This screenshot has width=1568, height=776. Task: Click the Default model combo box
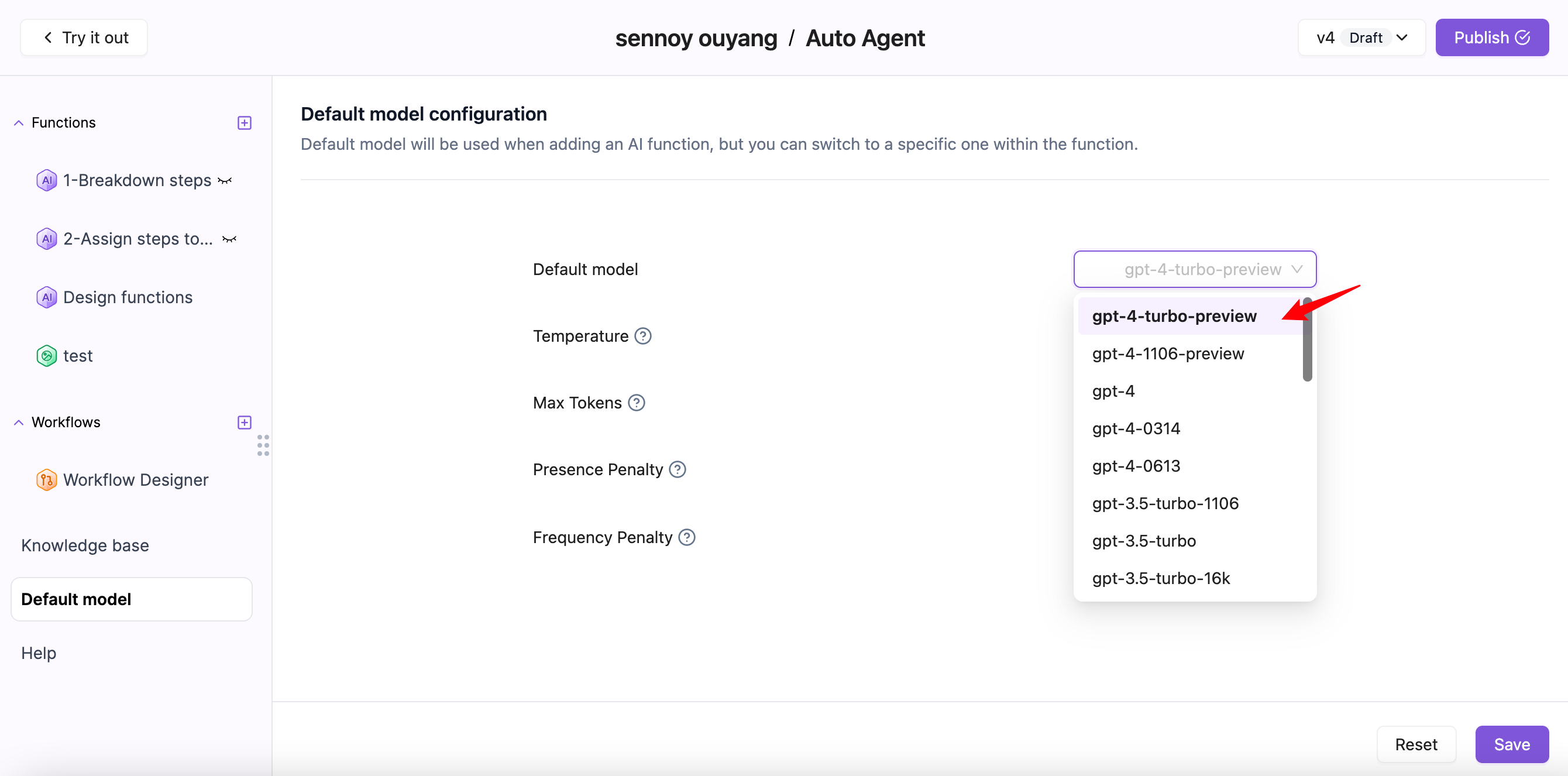1194,269
